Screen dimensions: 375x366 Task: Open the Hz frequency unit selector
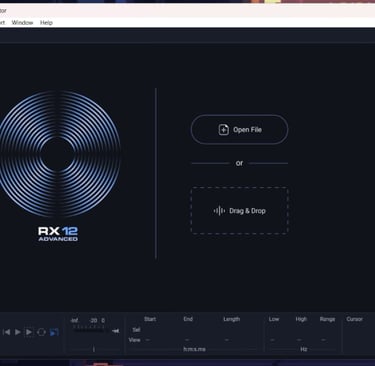point(303,349)
